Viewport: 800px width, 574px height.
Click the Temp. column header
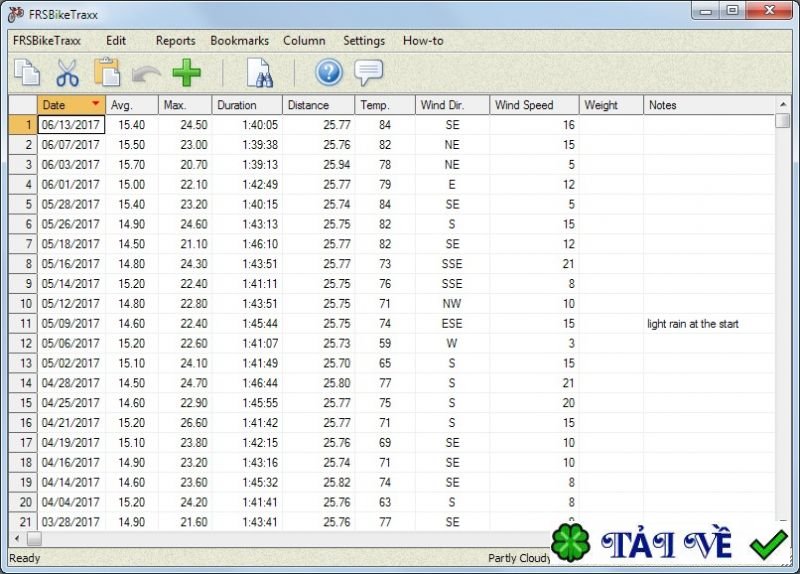click(x=385, y=105)
